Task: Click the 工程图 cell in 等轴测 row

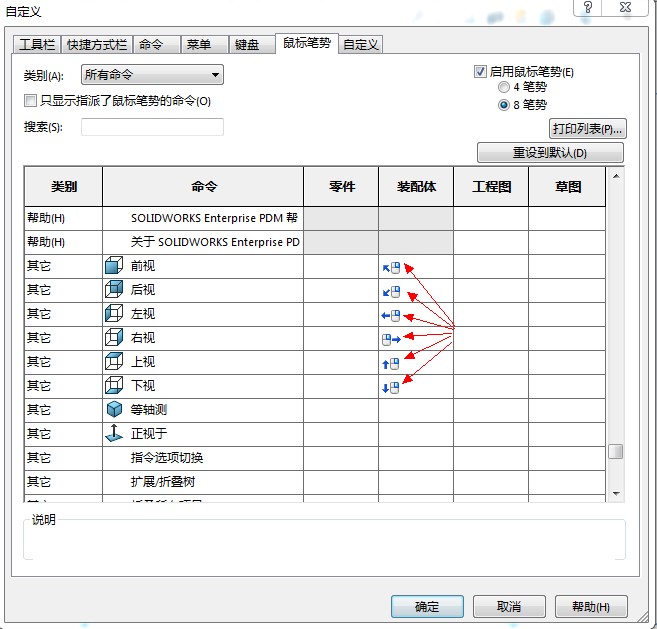Action: click(491, 410)
